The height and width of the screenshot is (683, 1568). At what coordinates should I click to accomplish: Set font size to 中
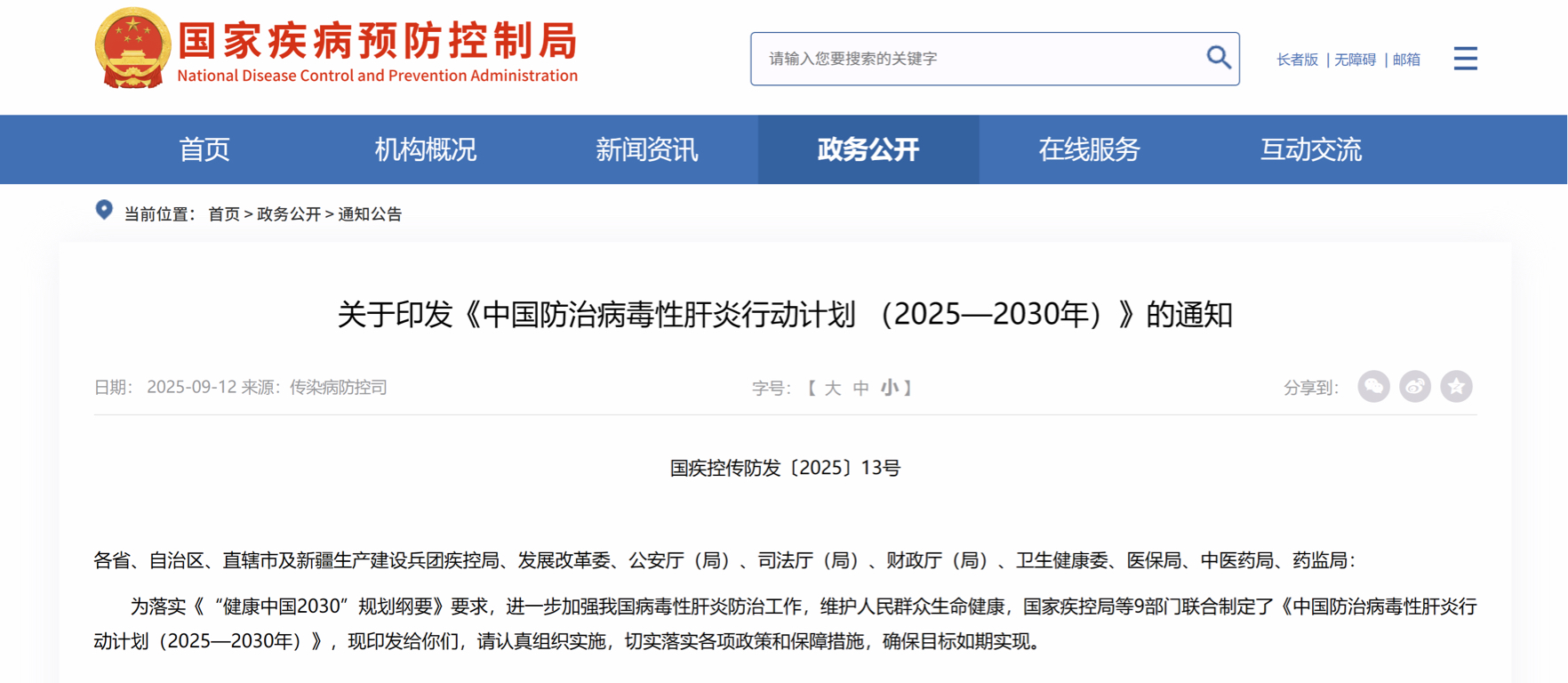pyautogui.click(x=860, y=388)
